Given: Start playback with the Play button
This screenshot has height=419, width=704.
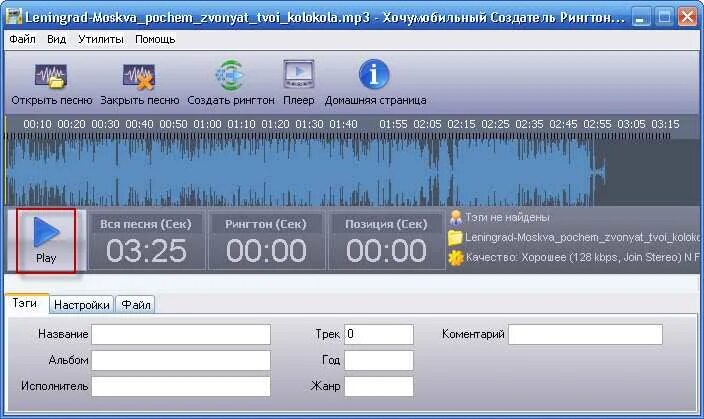Looking at the screenshot, I should pyautogui.click(x=46, y=240).
